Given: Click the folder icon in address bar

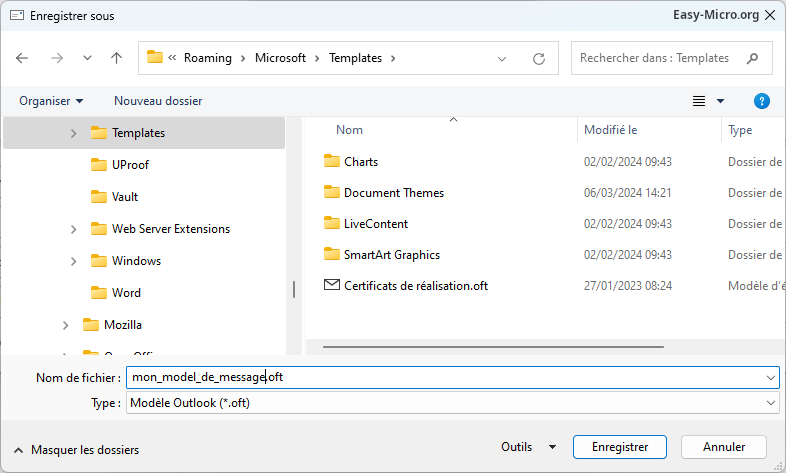Looking at the screenshot, I should pos(155,57).
